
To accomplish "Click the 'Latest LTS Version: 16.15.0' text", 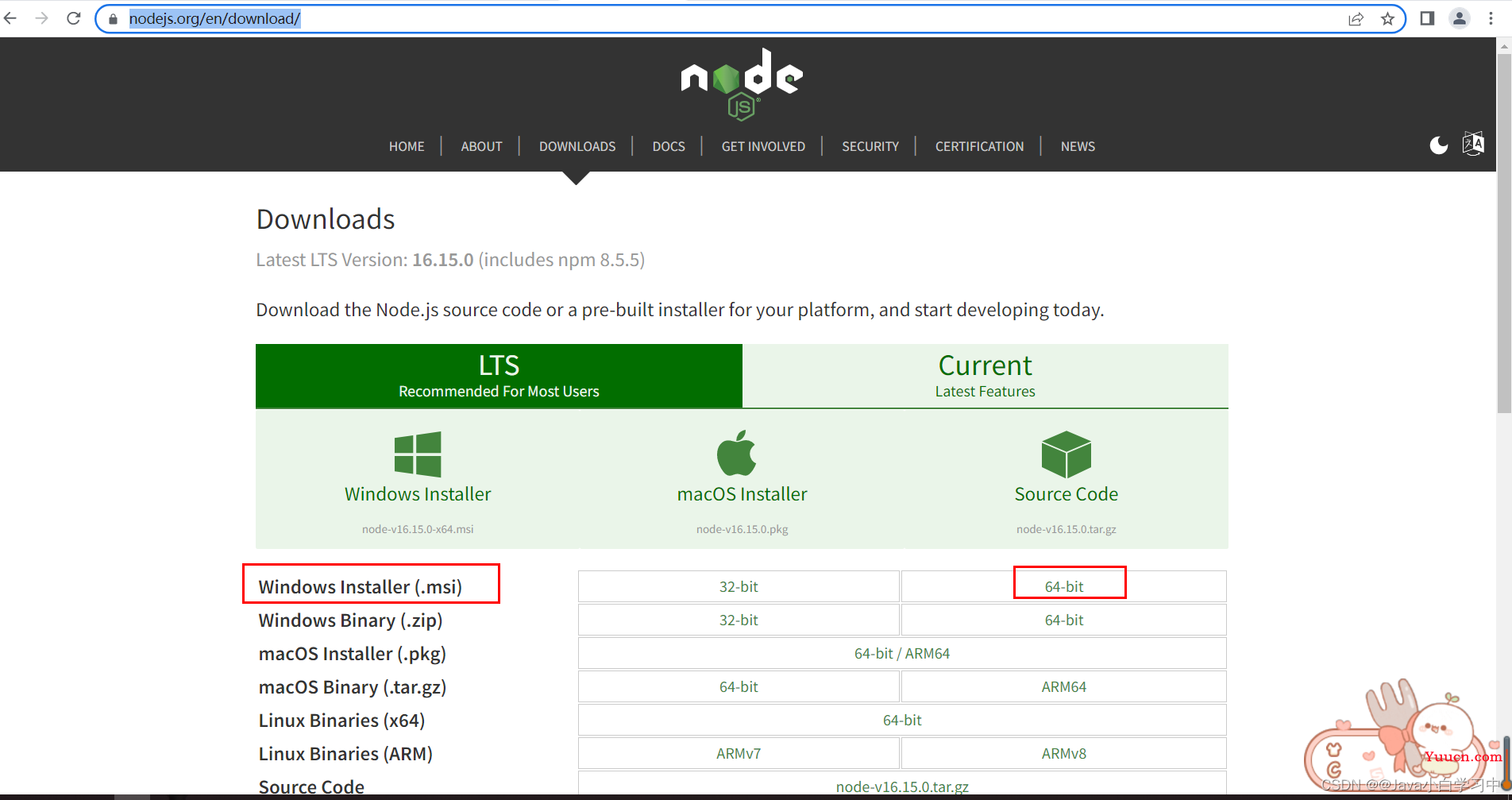I will tap(364, 260).
